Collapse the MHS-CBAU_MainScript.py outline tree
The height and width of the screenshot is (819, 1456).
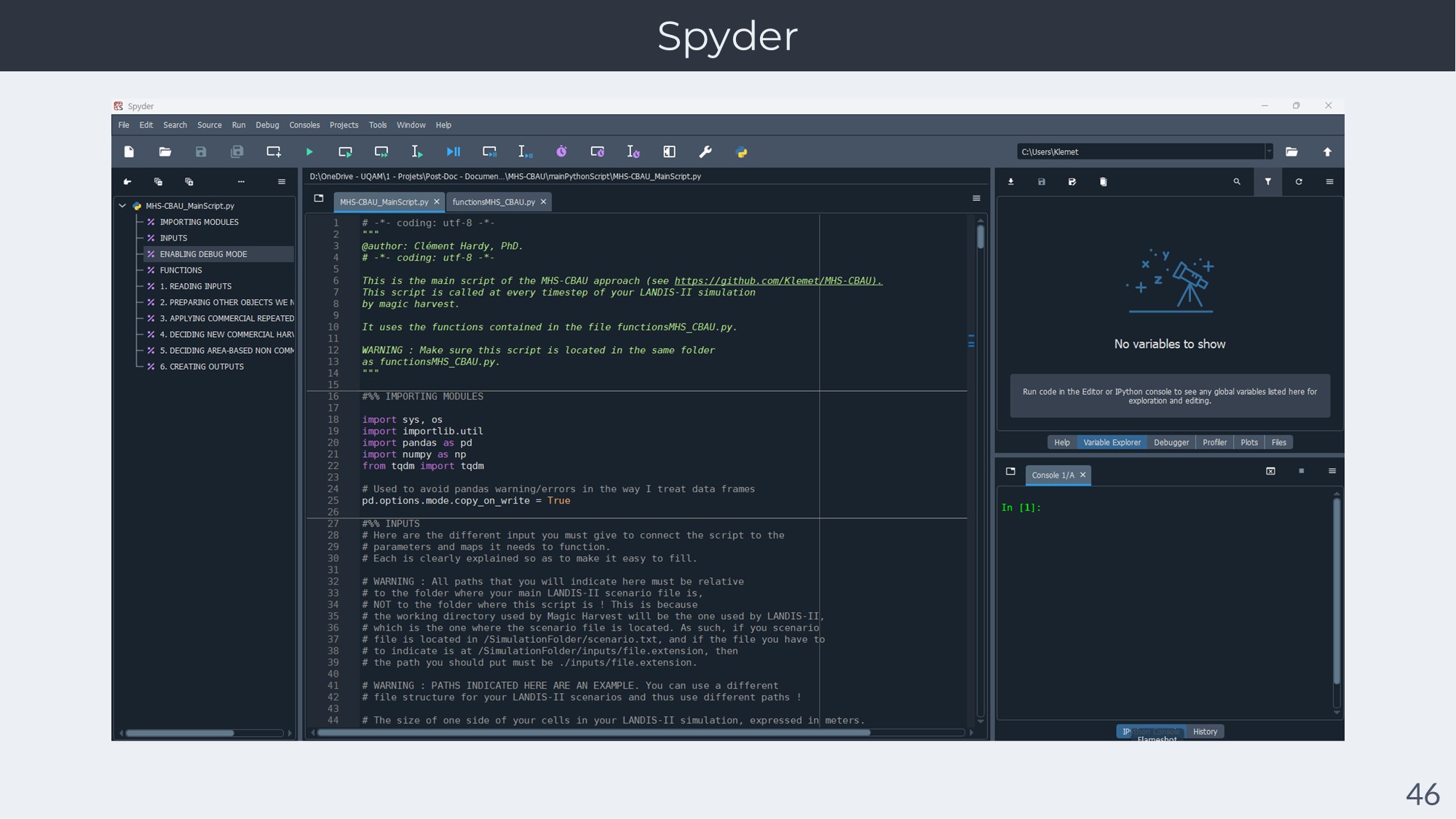[x=122, y=206]
